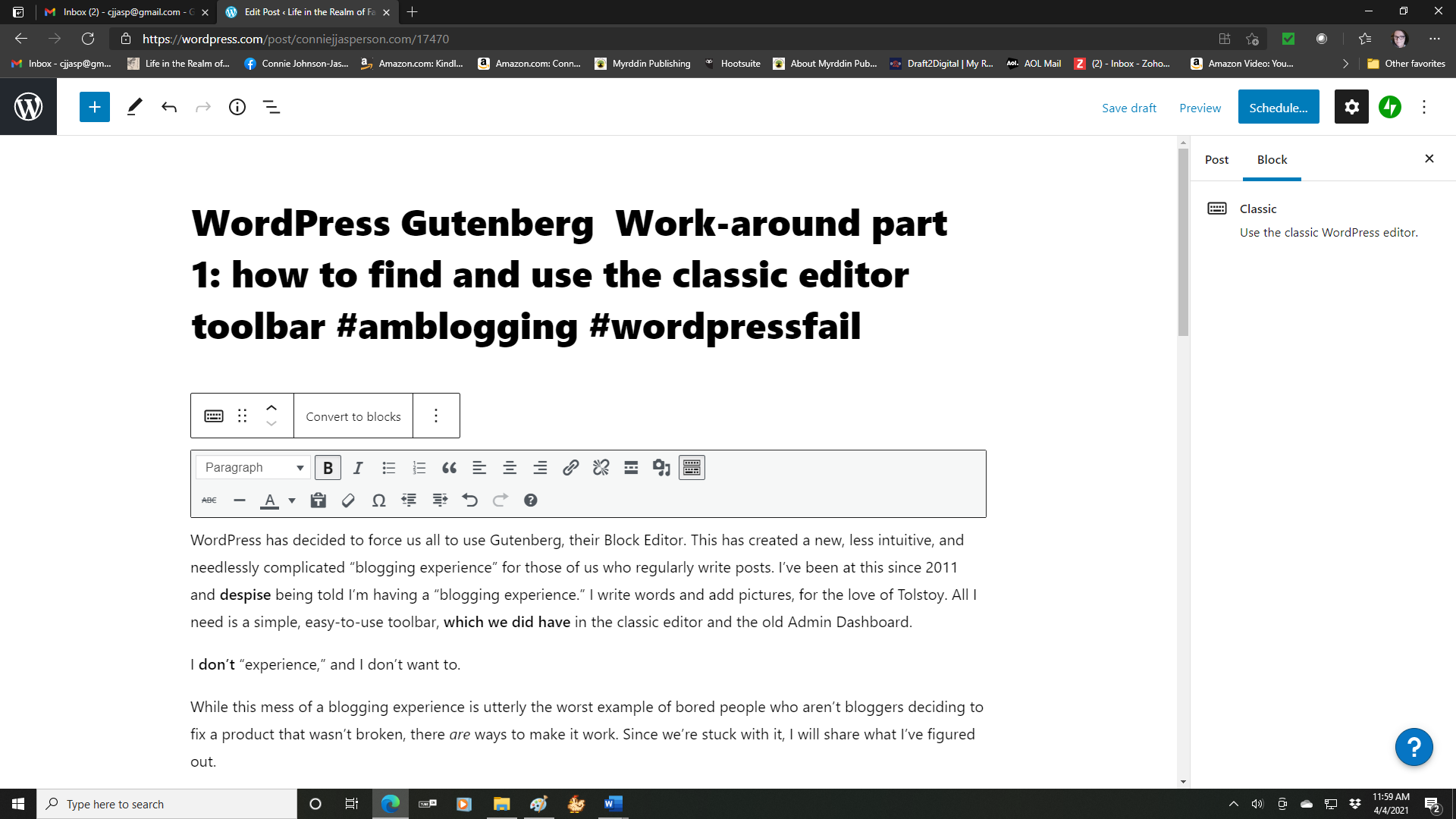Apply strikethrough to text
The image size is (1456, 819).
(209, 500)
